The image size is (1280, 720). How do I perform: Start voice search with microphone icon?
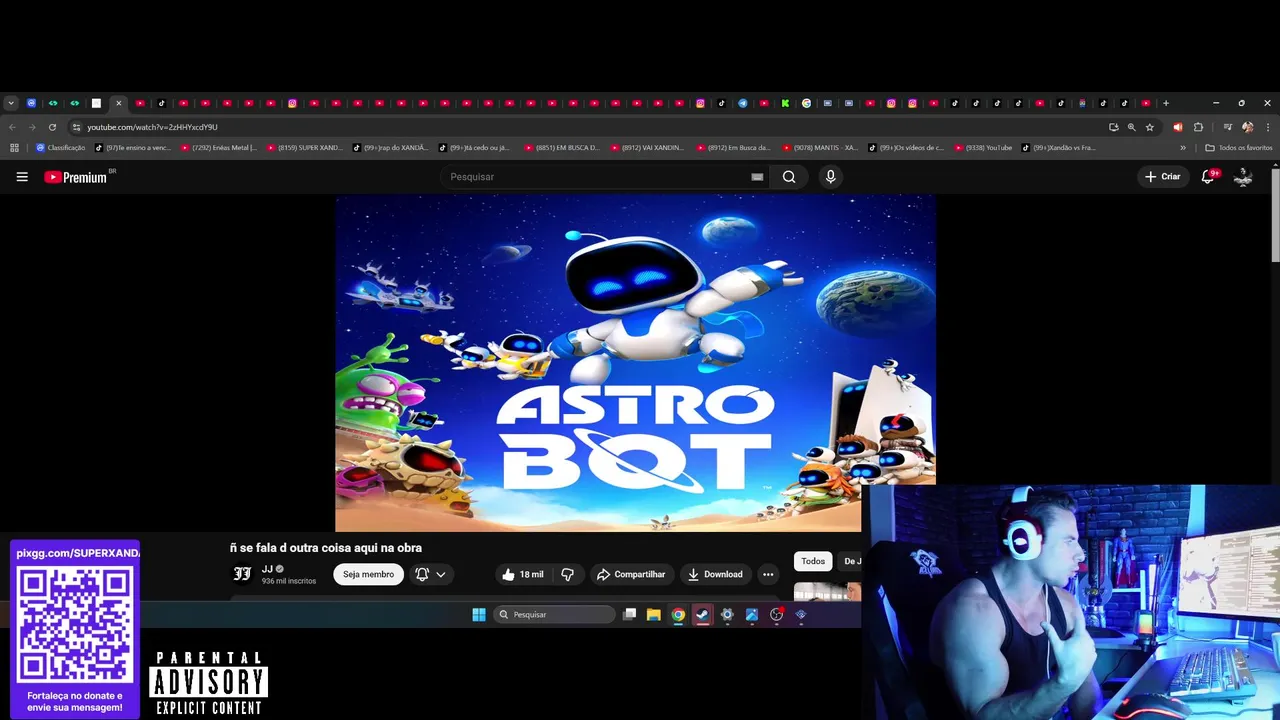(x=830, y=177)
